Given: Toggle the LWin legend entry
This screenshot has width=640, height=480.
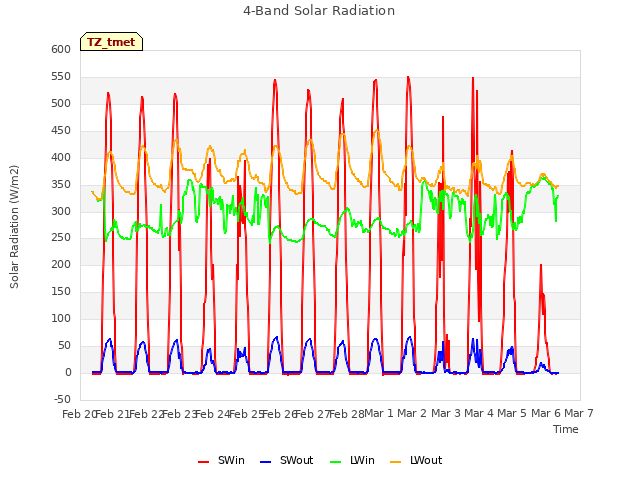Looking at the screenshot, I should coord(352,460).
